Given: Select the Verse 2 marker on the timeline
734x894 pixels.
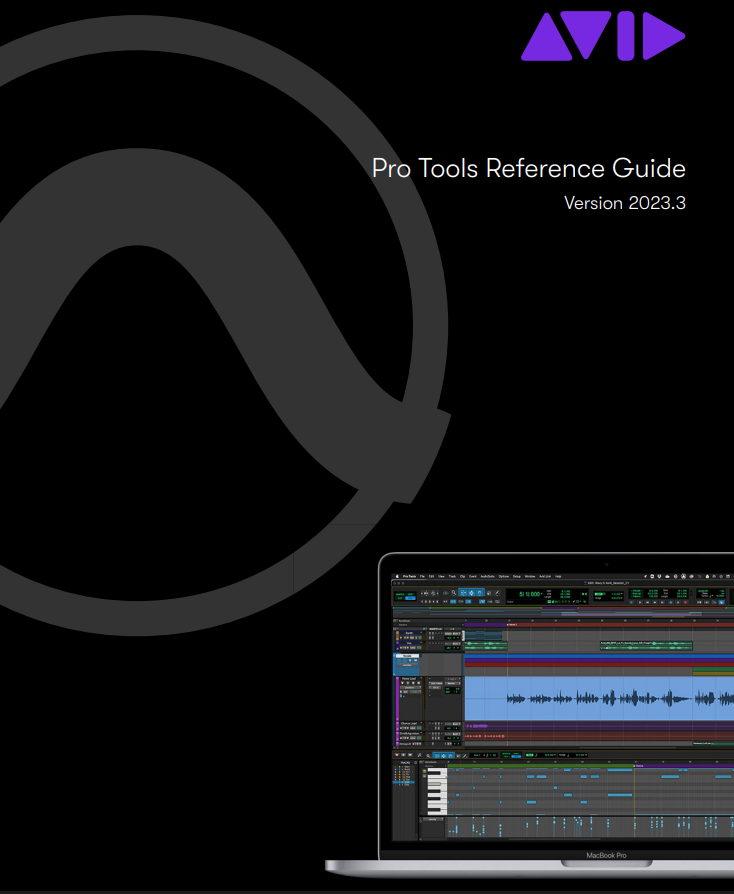Looking at the screenshot, I should (512, 624).
